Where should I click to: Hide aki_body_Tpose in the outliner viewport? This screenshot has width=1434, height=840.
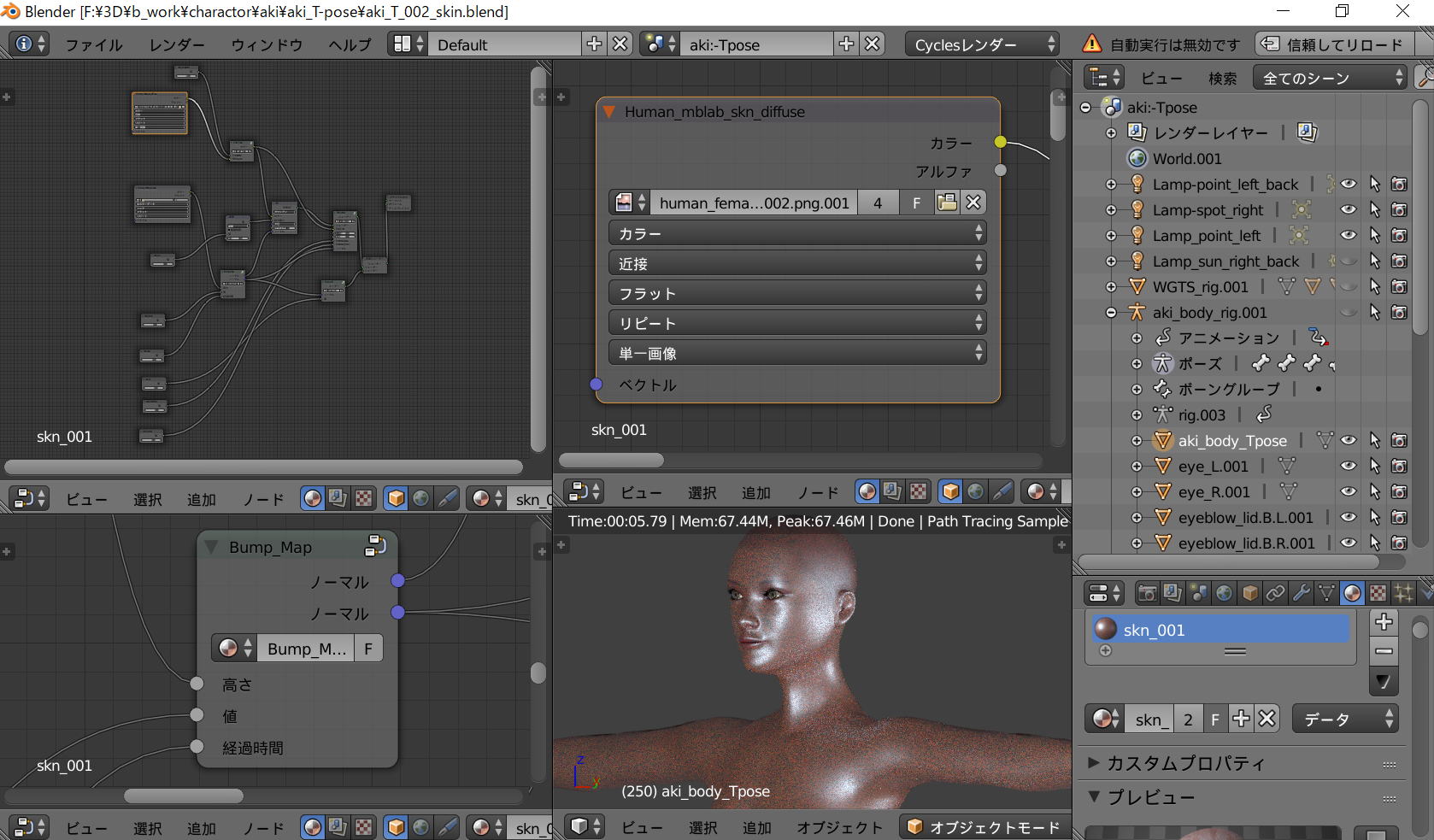coord(1349,441)
